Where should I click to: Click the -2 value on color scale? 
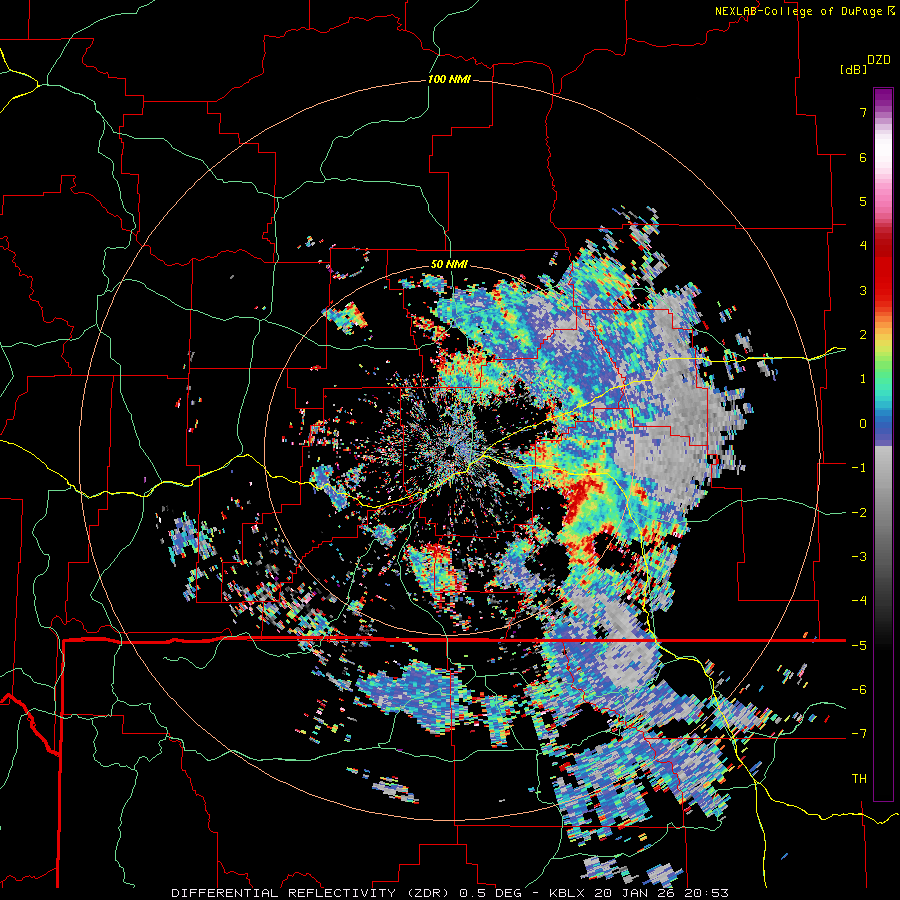click(859, 513)
